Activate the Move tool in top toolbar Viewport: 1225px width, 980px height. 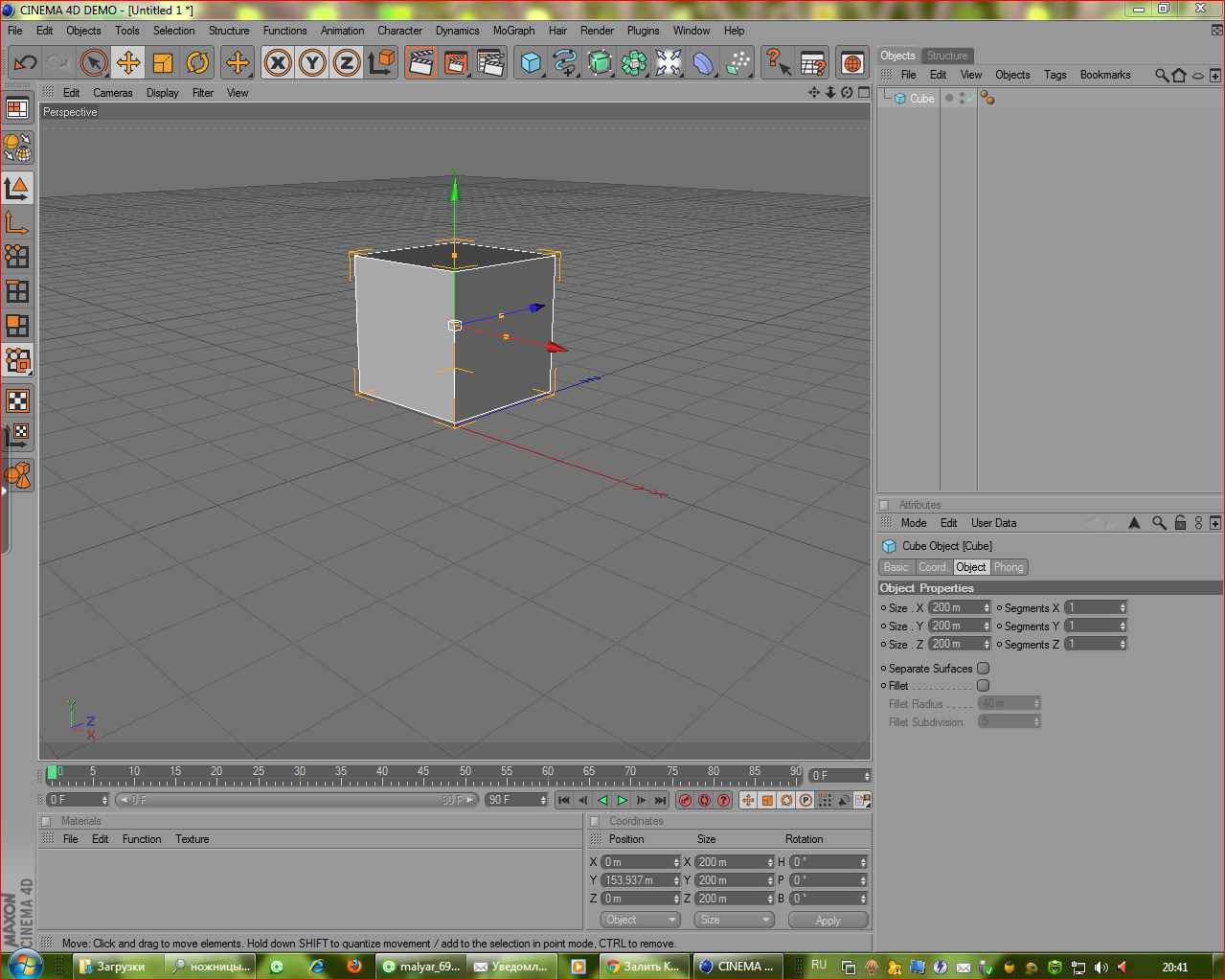coord(127,63)
